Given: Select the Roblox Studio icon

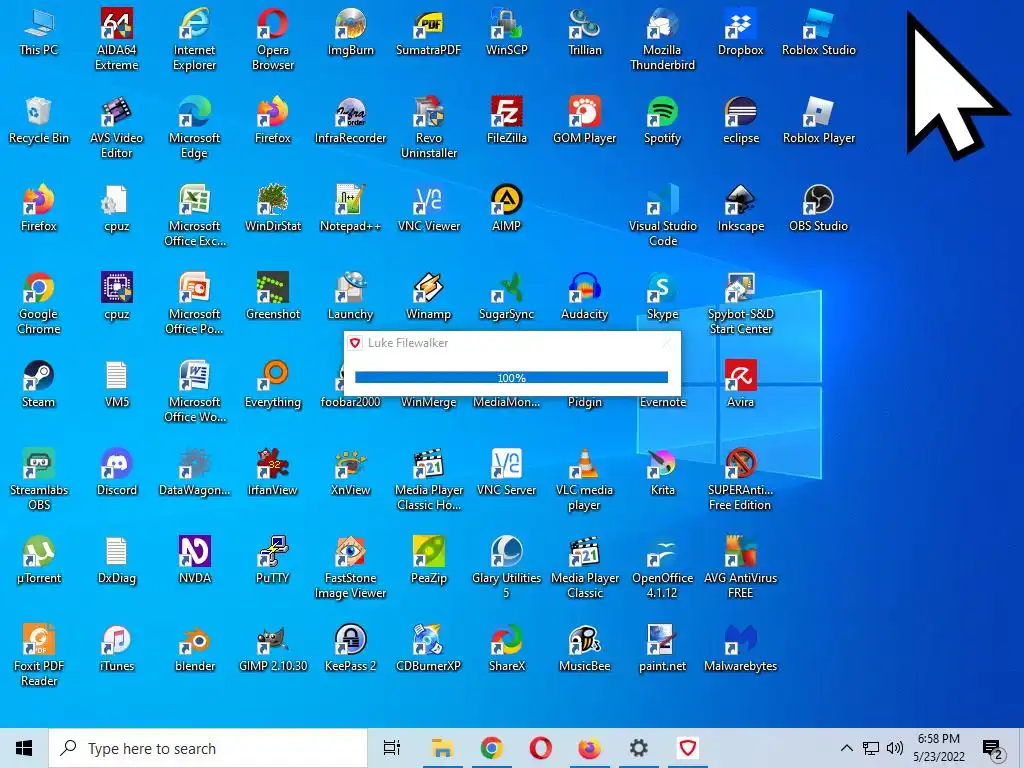Looking at the screenshot, I should pyautogui.click(x=818, y=33).
